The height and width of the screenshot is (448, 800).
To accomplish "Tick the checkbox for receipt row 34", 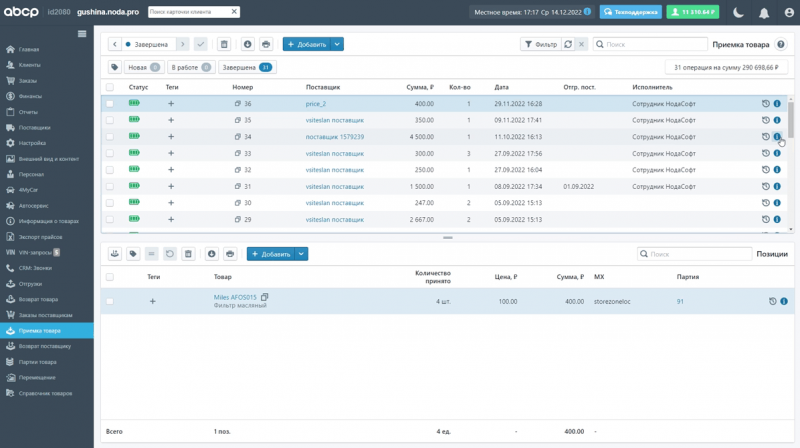I will (110, 137).
